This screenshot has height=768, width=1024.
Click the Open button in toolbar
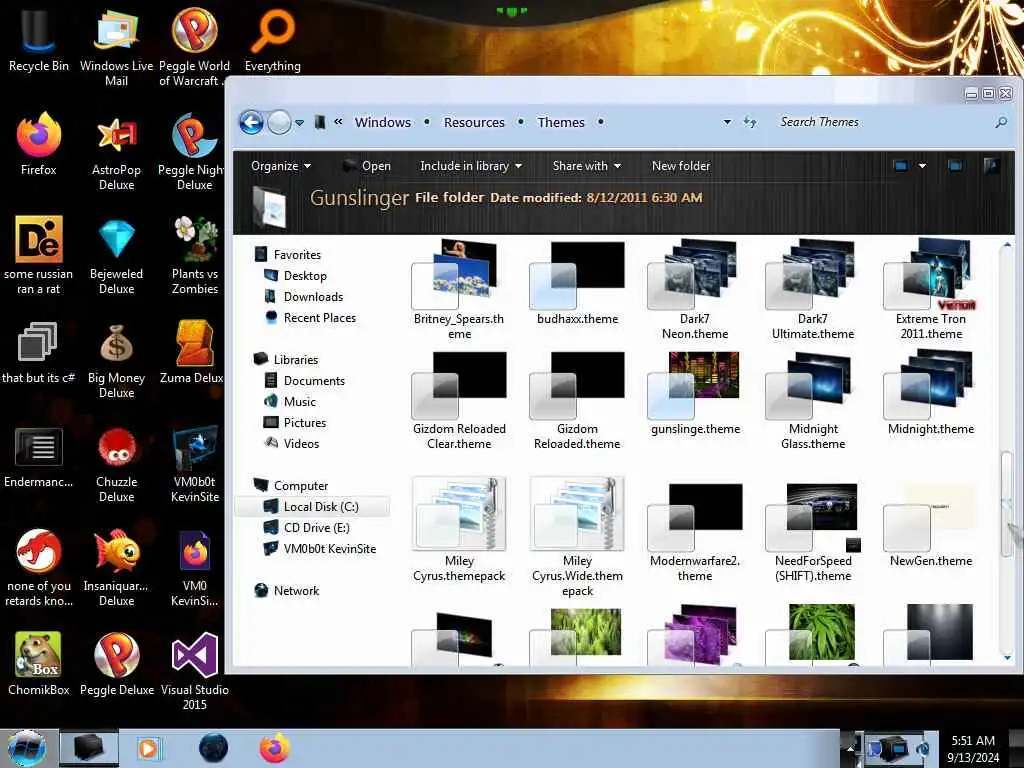[367, 166]
